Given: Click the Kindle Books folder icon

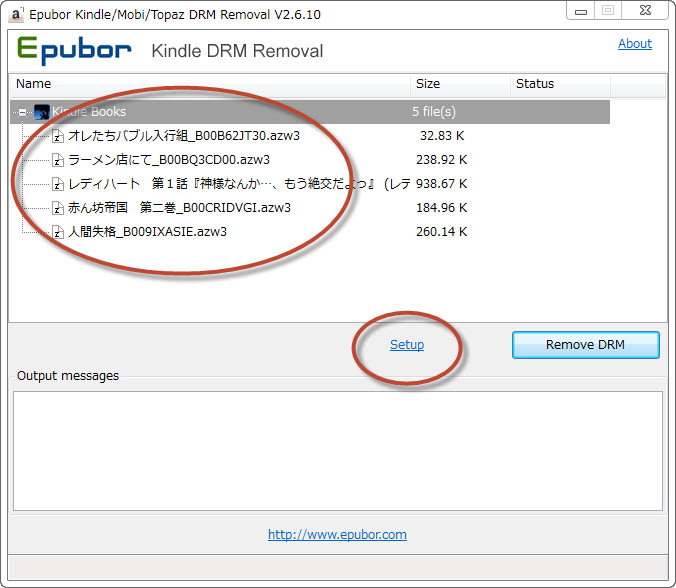Looking at the screenshot, I should click(41, 112).
